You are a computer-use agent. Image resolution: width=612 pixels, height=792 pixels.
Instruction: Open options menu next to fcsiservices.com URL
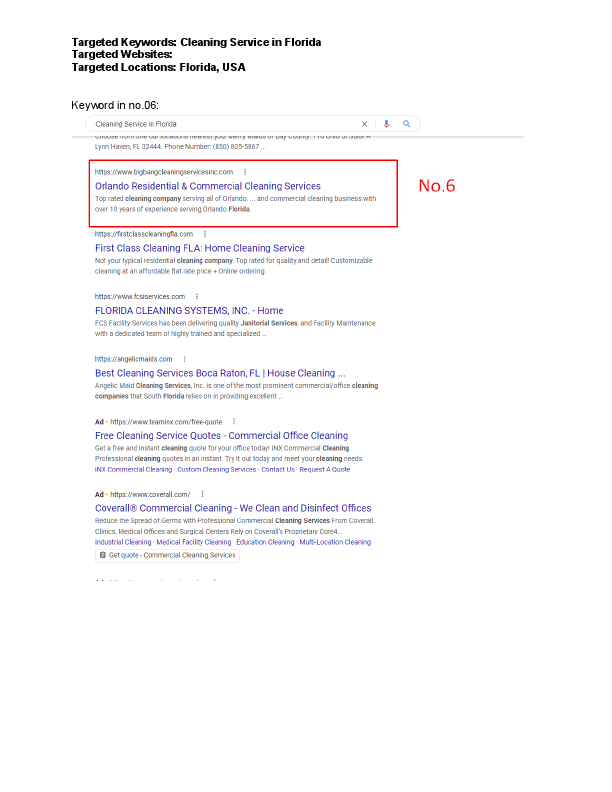click(197, 296)
